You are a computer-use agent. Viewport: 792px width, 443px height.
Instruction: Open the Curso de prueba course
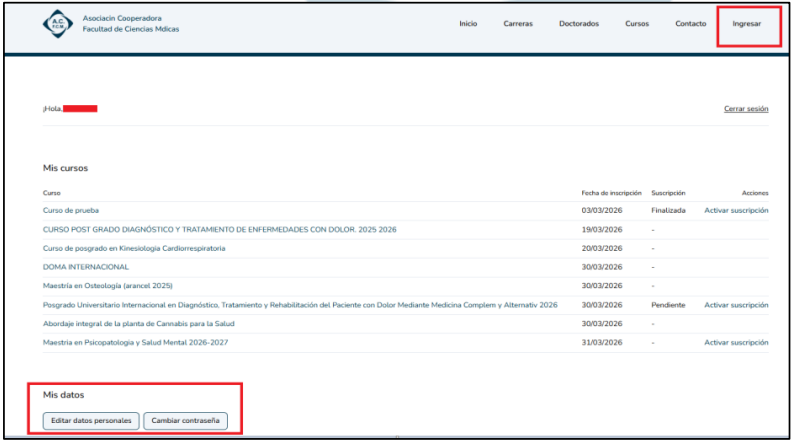click(72, 211)
